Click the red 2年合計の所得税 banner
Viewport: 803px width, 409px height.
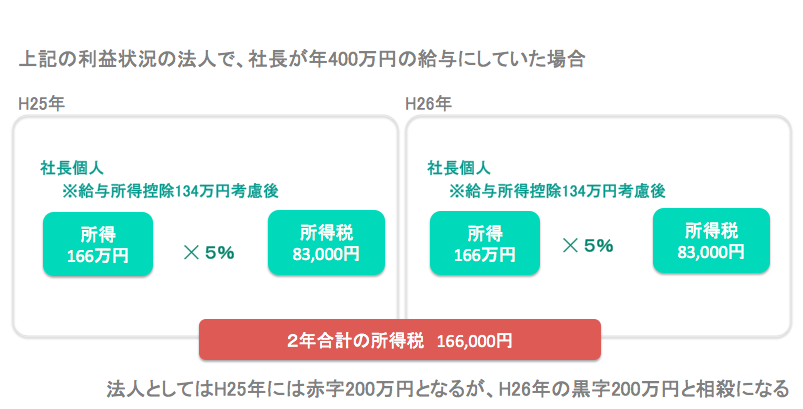coord(400,340)
